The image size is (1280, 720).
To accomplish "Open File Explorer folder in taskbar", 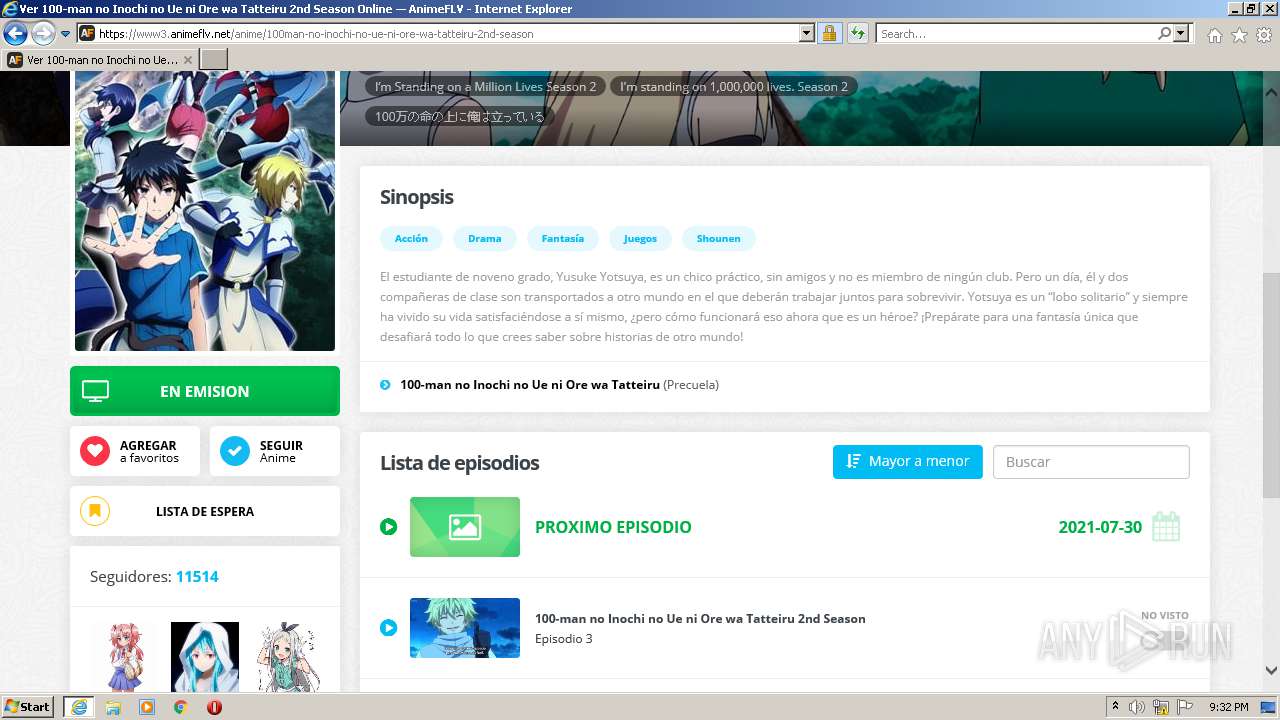I will pos(113,707).
